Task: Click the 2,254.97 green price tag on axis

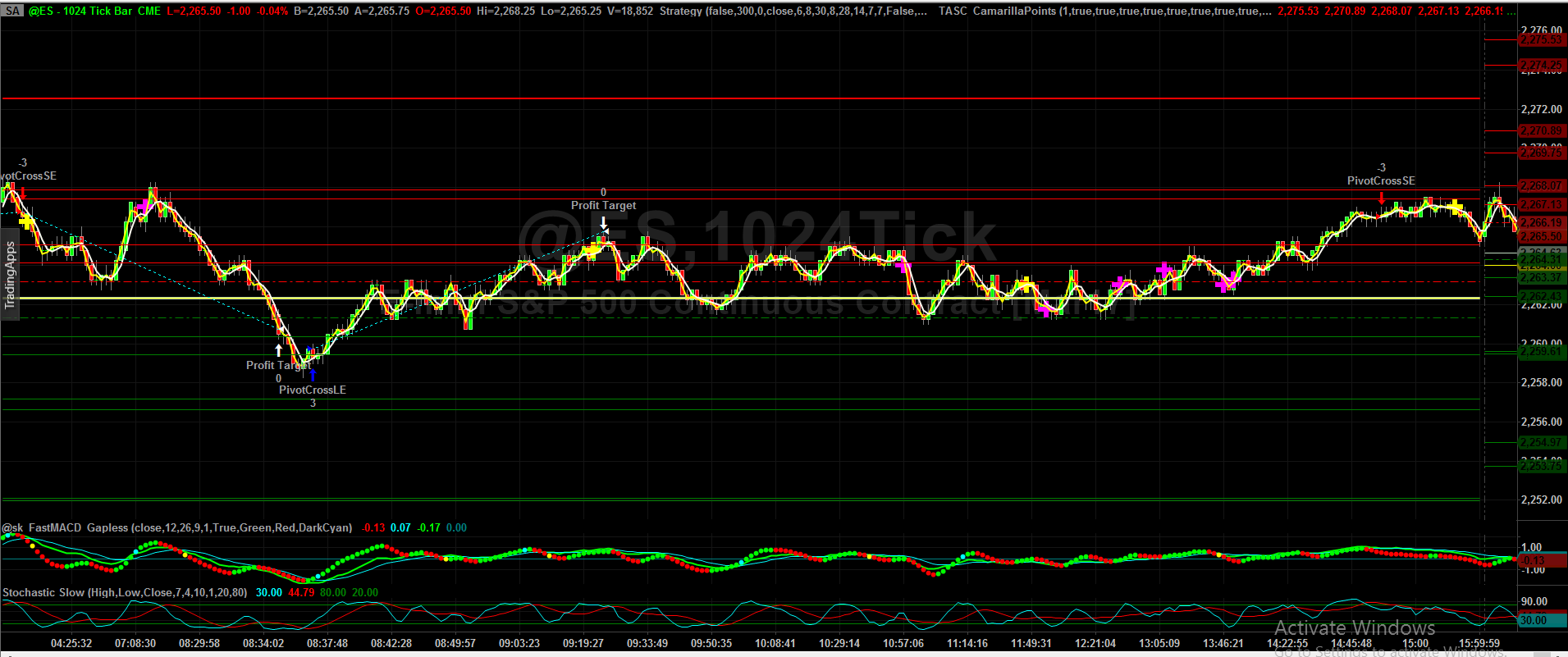Action: [1541, 442]
